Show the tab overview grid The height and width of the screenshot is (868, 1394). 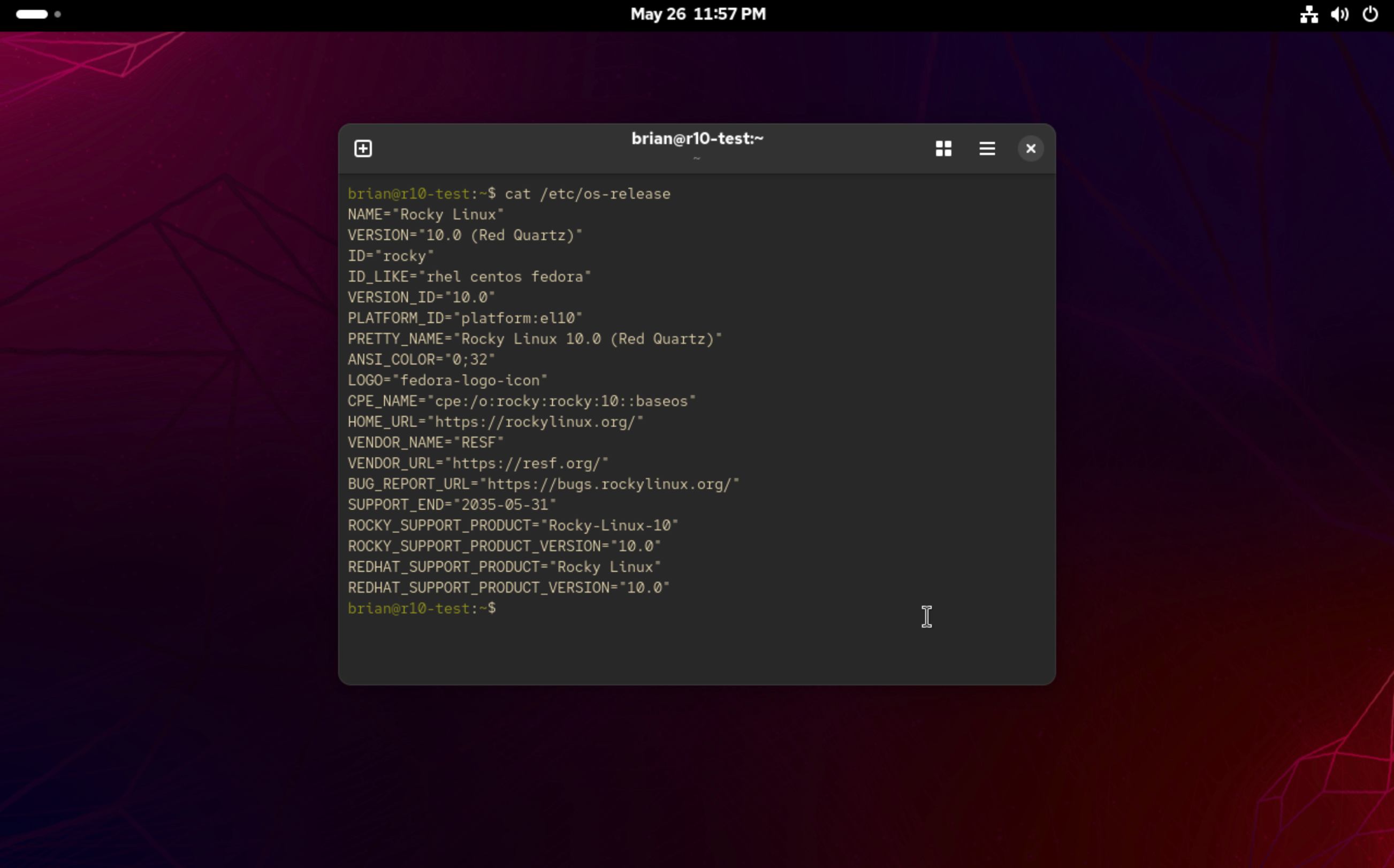point(943,149)
